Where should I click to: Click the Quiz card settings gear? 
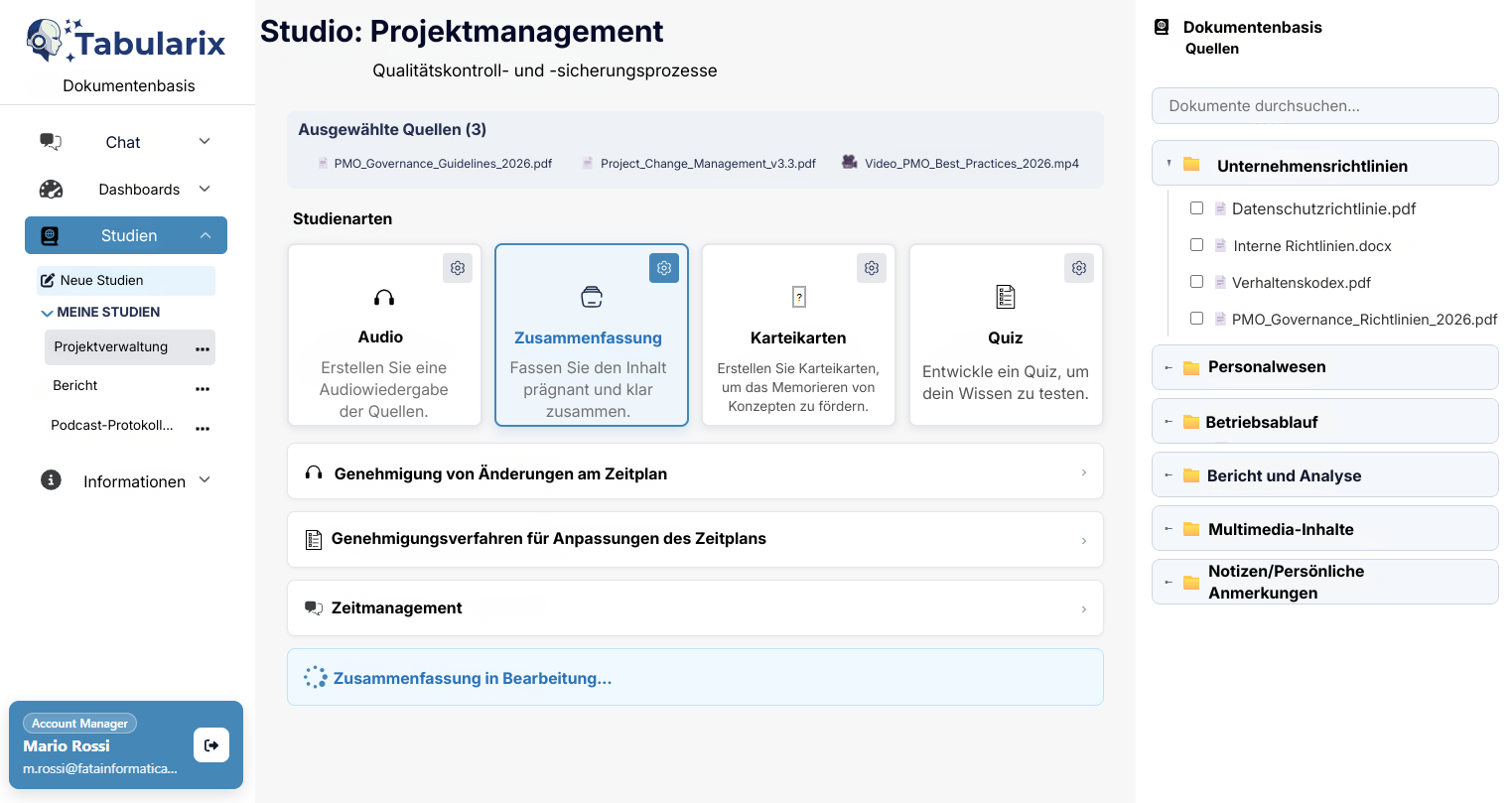1078,268
